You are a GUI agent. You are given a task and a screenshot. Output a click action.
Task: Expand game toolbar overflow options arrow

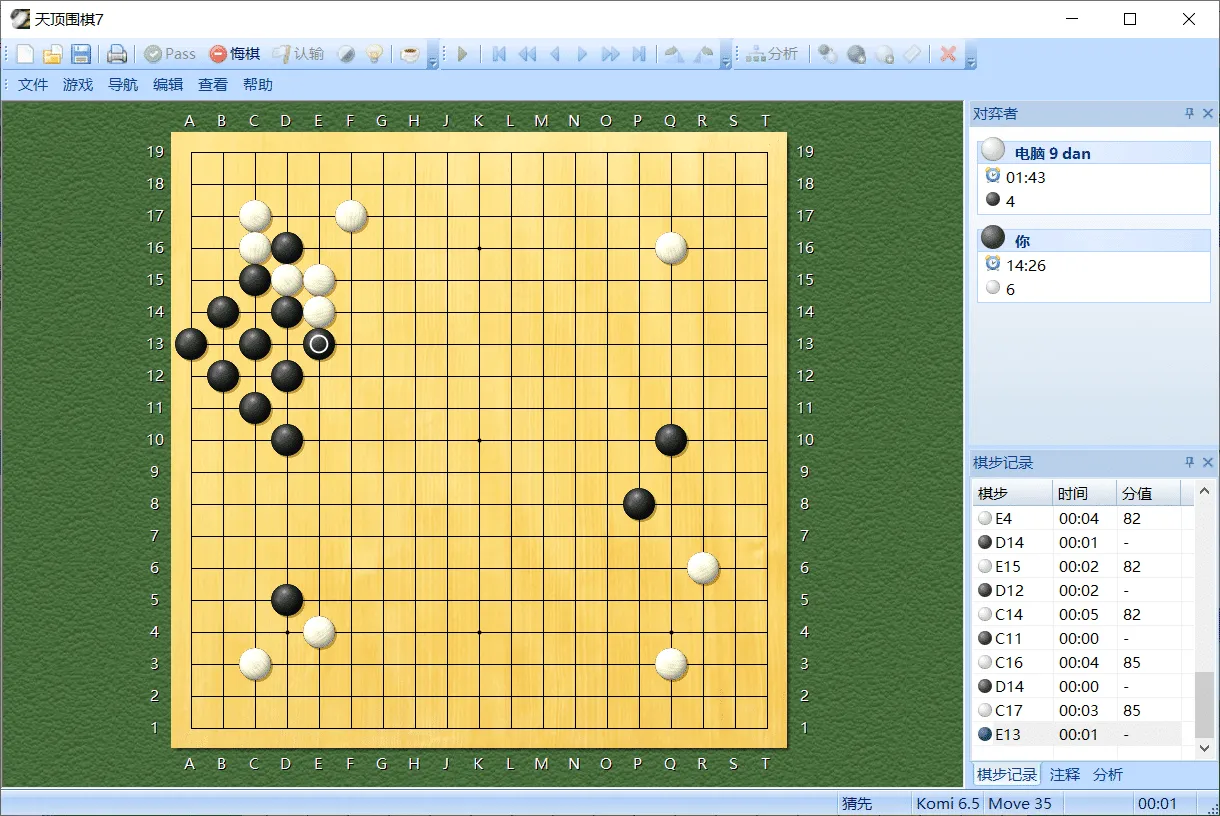[432, 55]
